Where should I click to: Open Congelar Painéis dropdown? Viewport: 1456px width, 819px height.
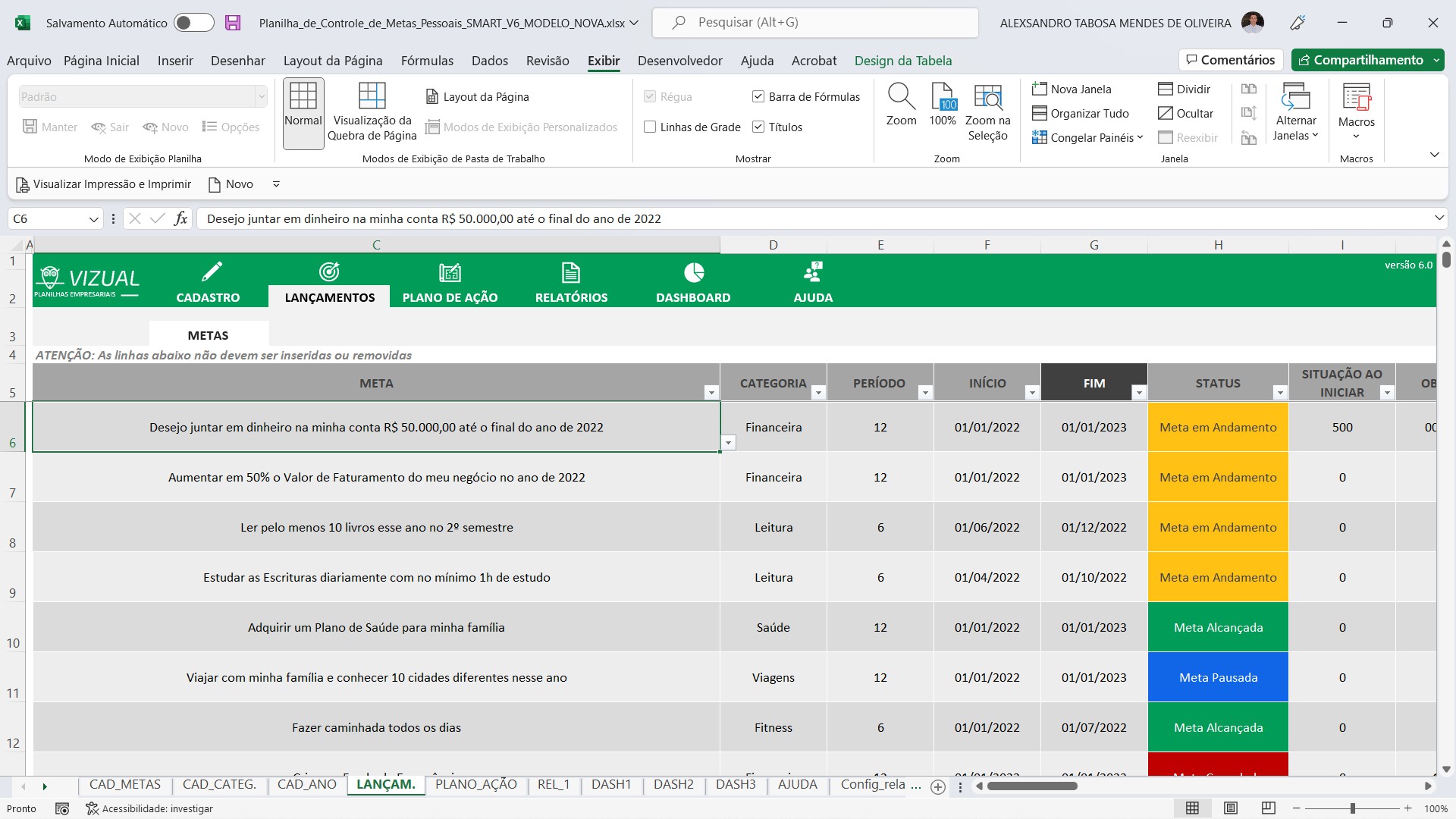[1087, 137]
